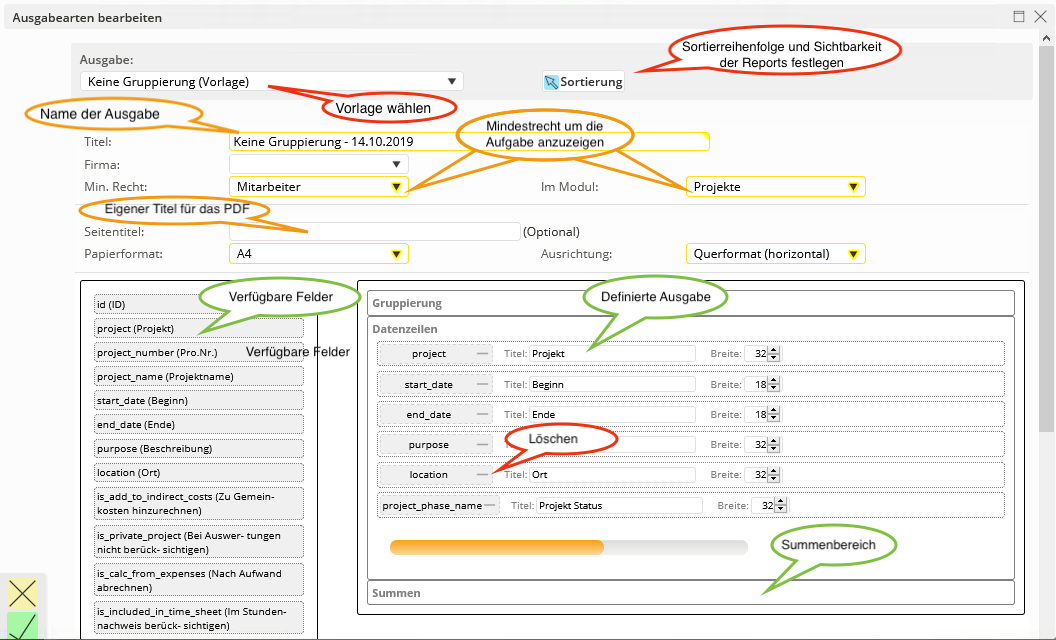Expand the Summen section

click(691, 593)
